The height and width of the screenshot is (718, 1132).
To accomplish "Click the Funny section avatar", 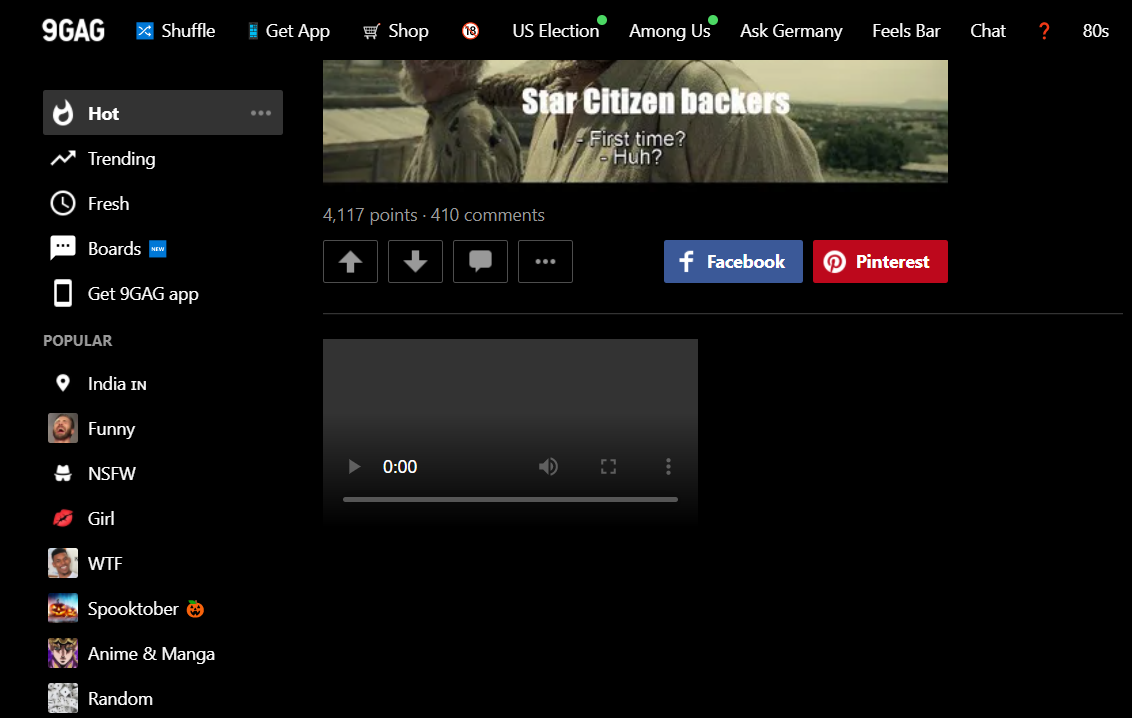I will pos(63,429).
